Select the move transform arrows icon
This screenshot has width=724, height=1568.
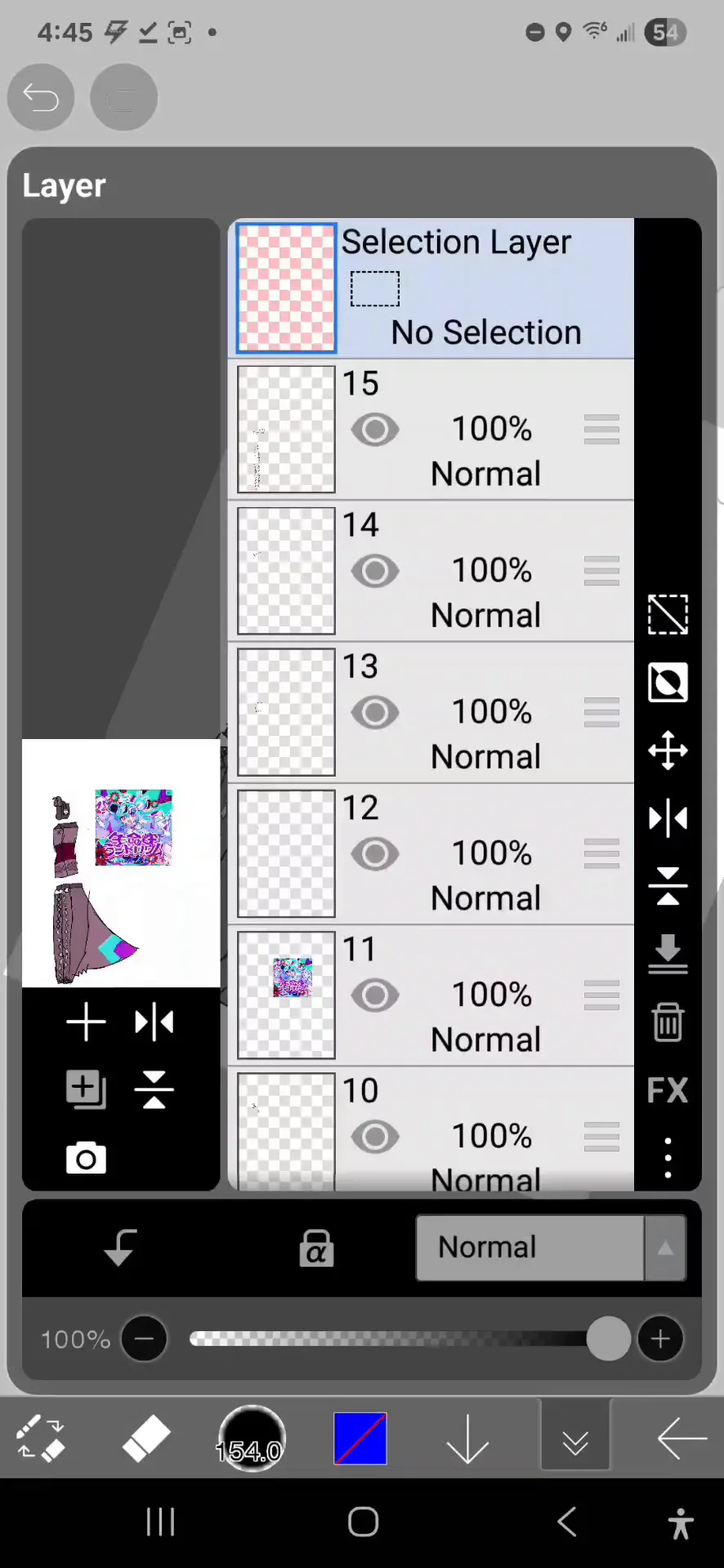click(668, 750)
